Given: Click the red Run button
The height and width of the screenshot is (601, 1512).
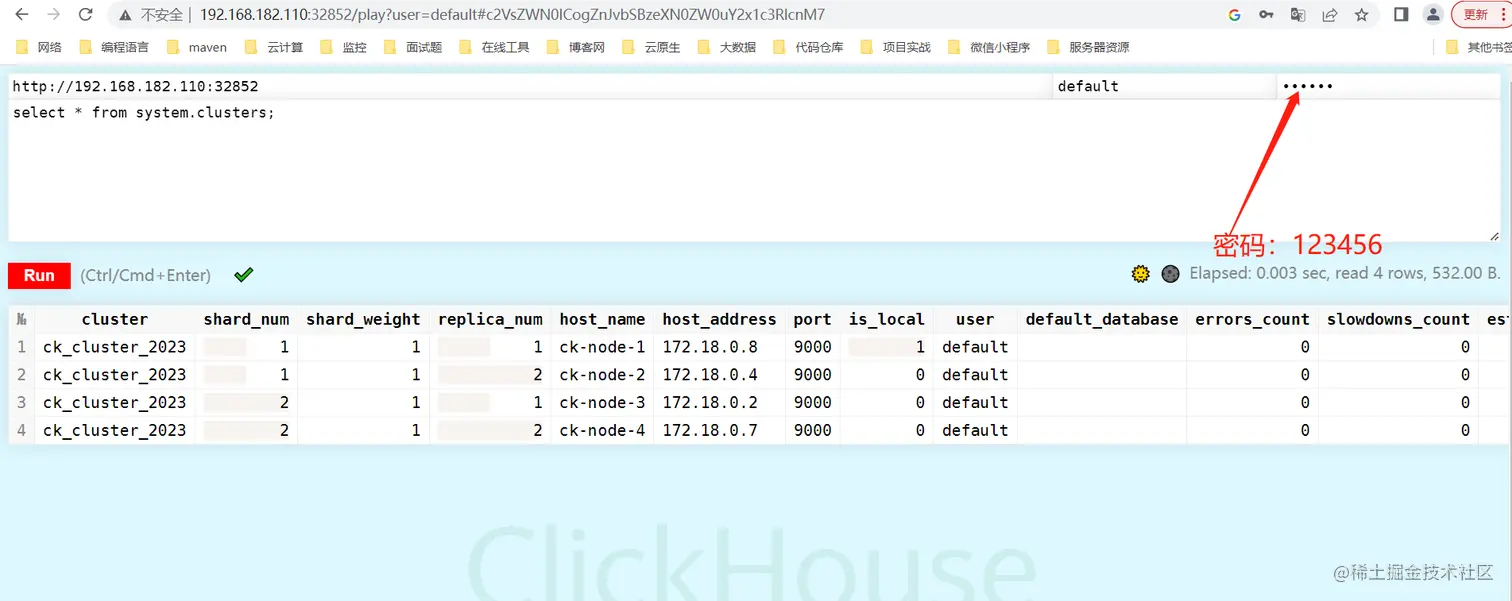Looking at the screenshot, I should point(39,275).
